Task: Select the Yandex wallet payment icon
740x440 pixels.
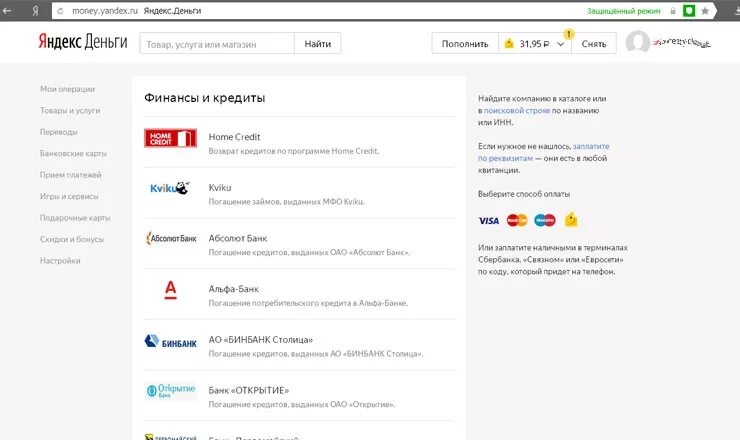Action: pos(571,220)
